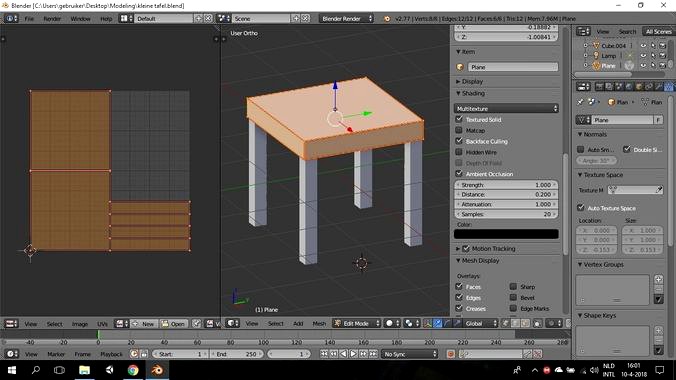This screenshot has height=380, width=676.
Task: Click the black ambient occlusion Color swatch
Action: click(x=506, y=234)
